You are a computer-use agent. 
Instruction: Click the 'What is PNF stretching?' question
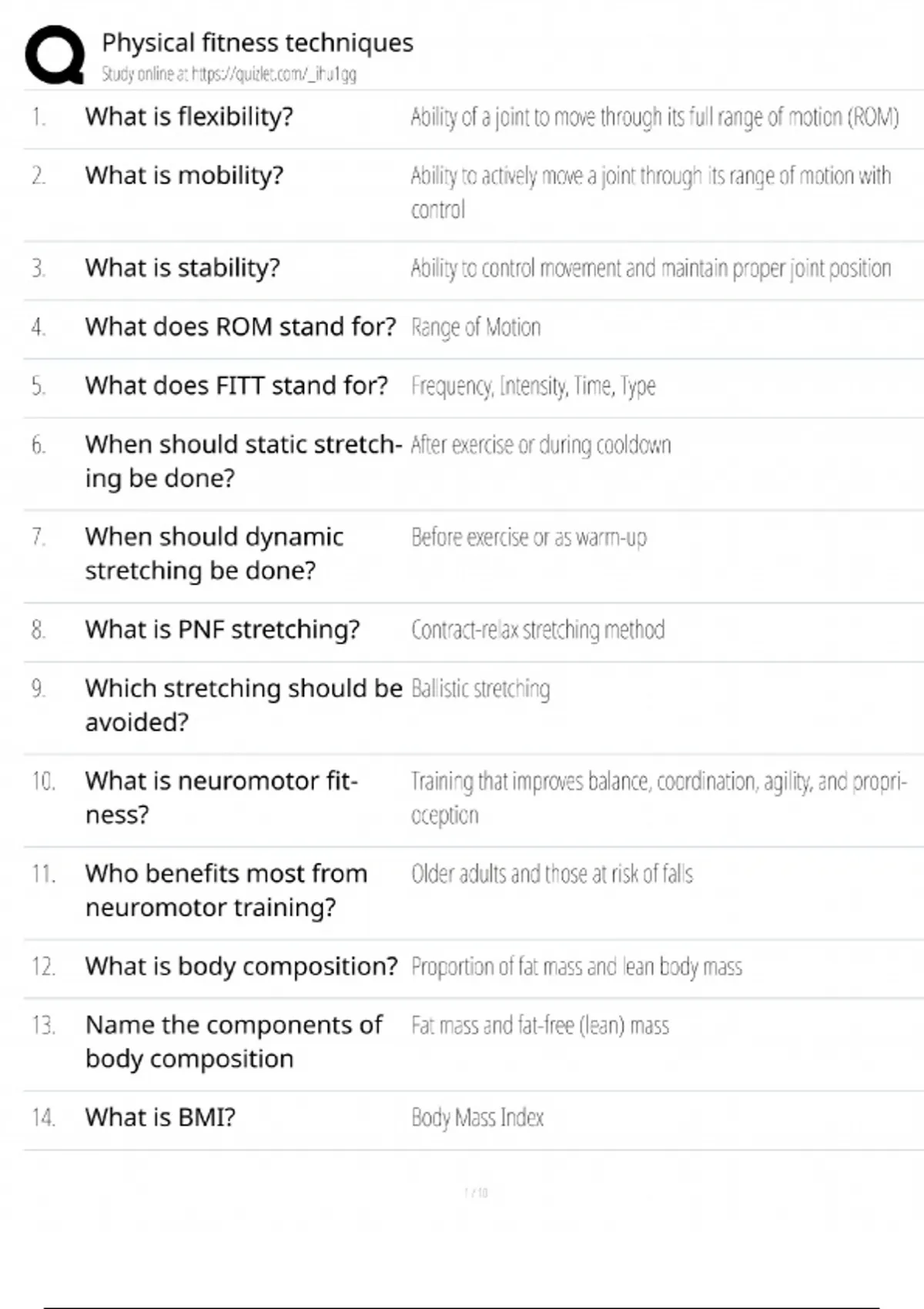223,630
